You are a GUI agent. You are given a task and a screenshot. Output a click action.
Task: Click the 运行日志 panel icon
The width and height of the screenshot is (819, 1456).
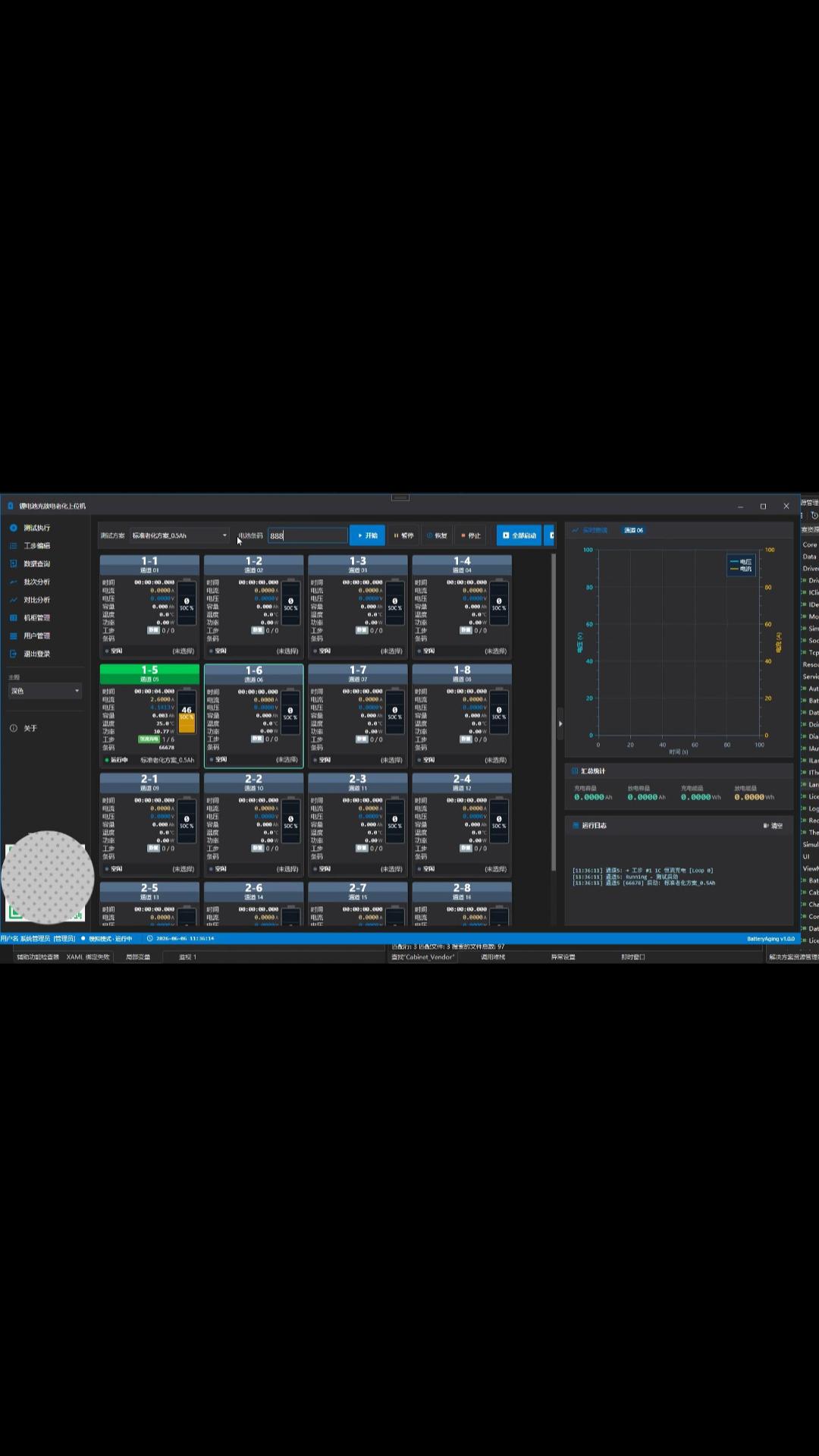tap(576, 825)
